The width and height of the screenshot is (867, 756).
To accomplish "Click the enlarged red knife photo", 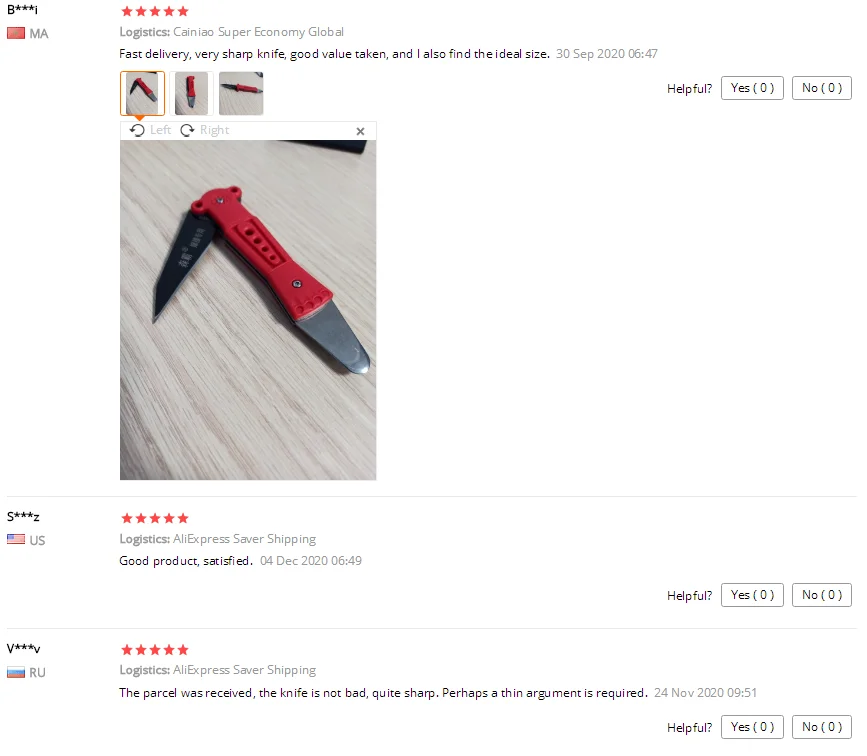I will point(248,310).
